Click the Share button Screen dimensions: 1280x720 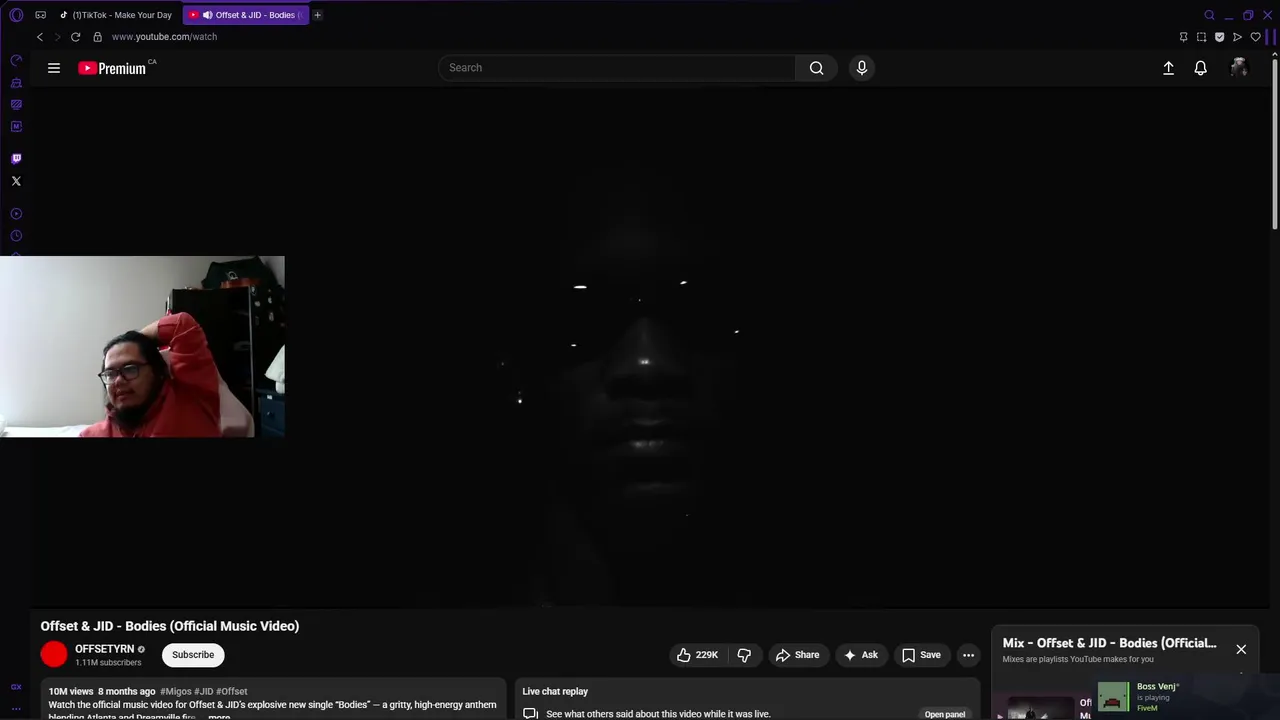(797, 655)
